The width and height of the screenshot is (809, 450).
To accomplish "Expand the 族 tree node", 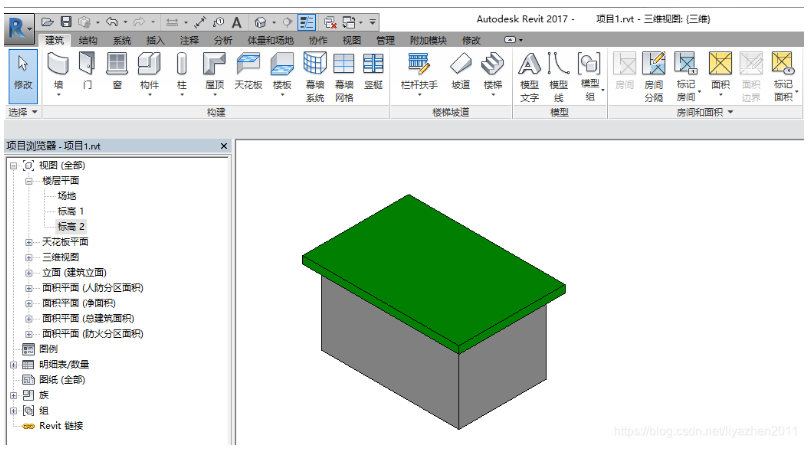I will (x=13, y=395).
